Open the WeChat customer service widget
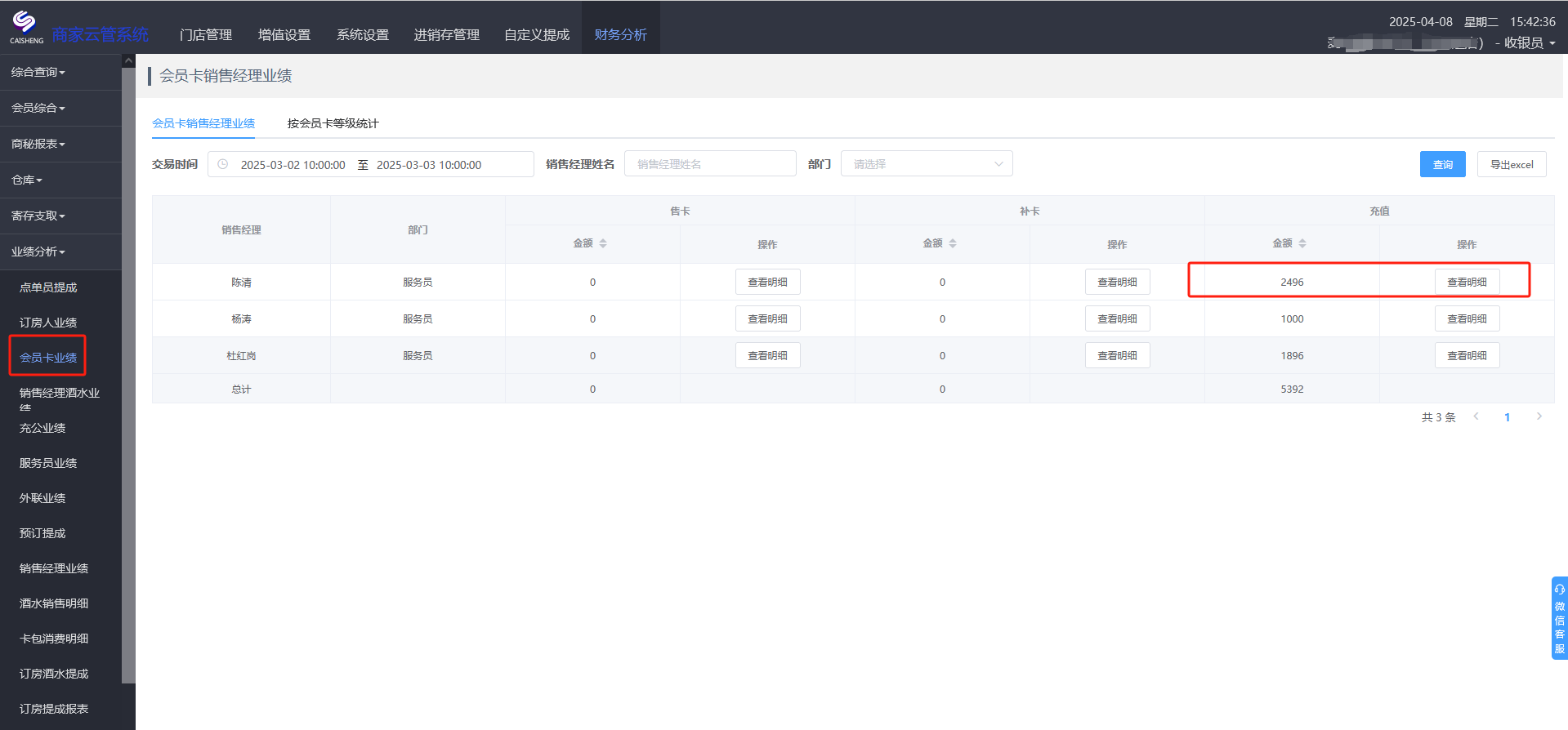Image resolution: width=1568 pixels, height=730 pixels. 1559,618
